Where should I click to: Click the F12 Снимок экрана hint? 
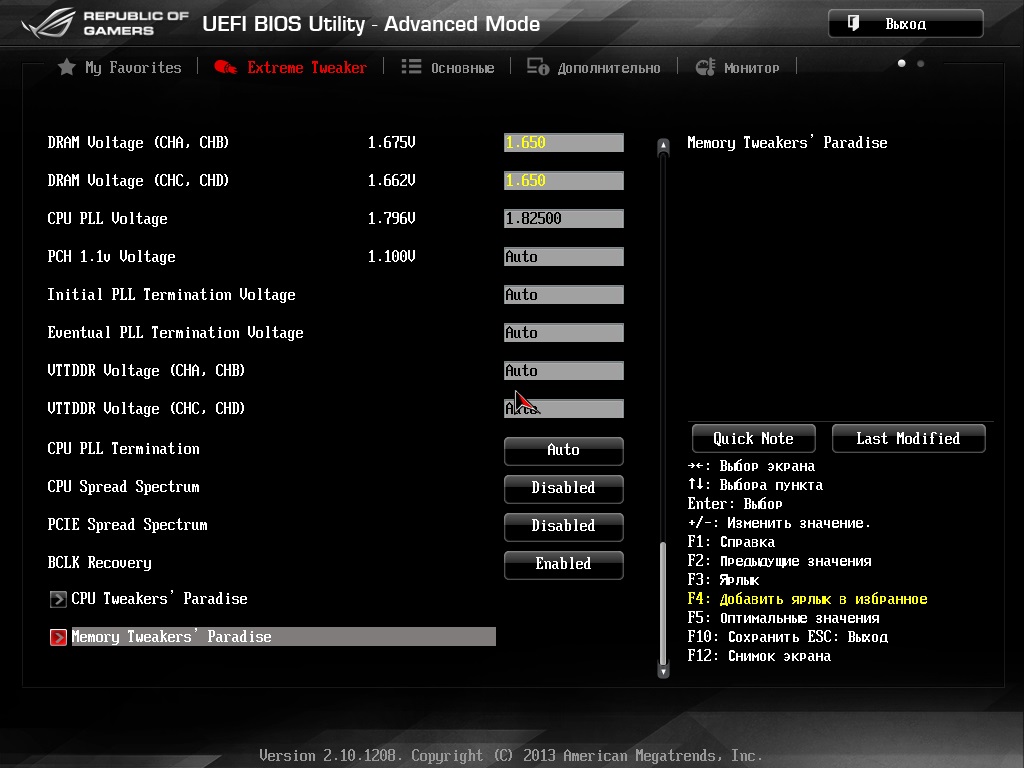point(760,656)
